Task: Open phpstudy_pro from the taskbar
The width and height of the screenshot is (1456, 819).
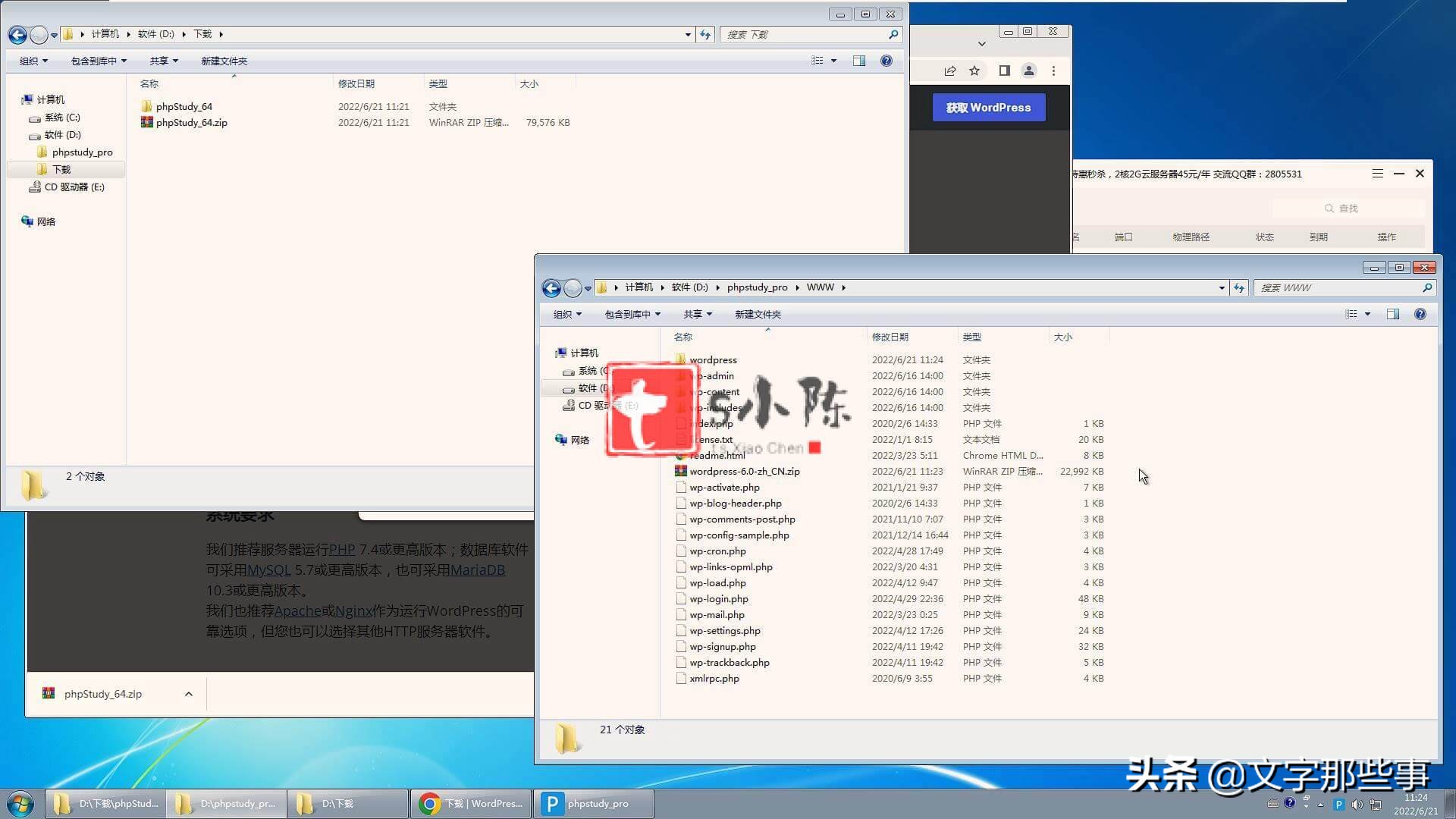Action: click(594, 803)
